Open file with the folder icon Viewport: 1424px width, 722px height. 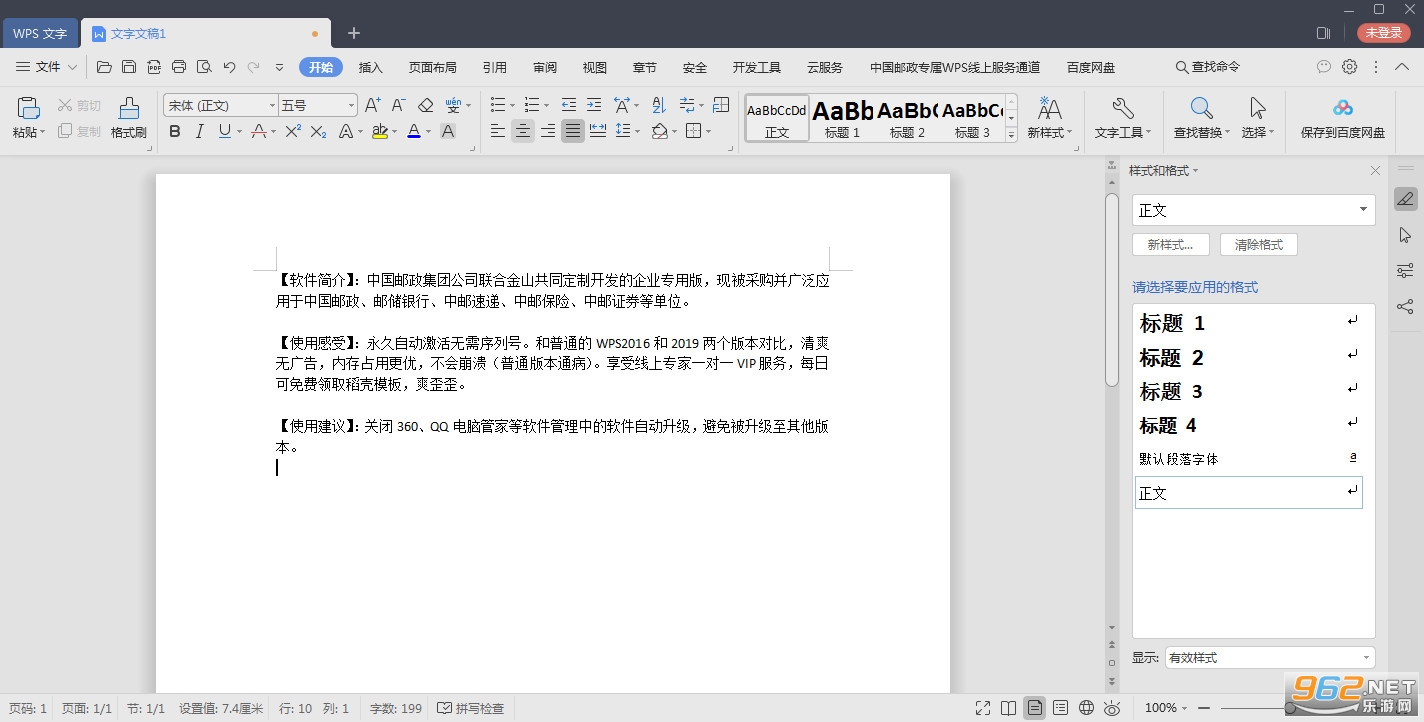click(104, 67)
